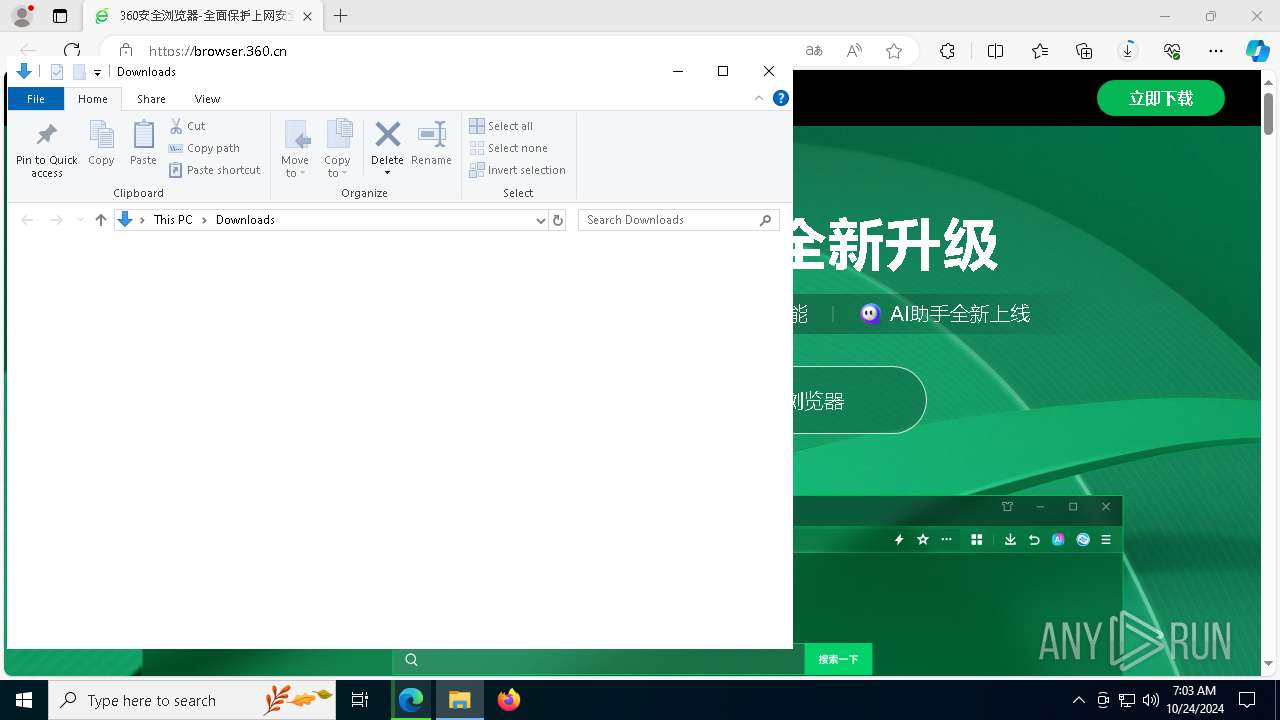This screenshot has height=720, width=1280.
Task: Open Browser essentials icon
Action: click(1172, 51)
